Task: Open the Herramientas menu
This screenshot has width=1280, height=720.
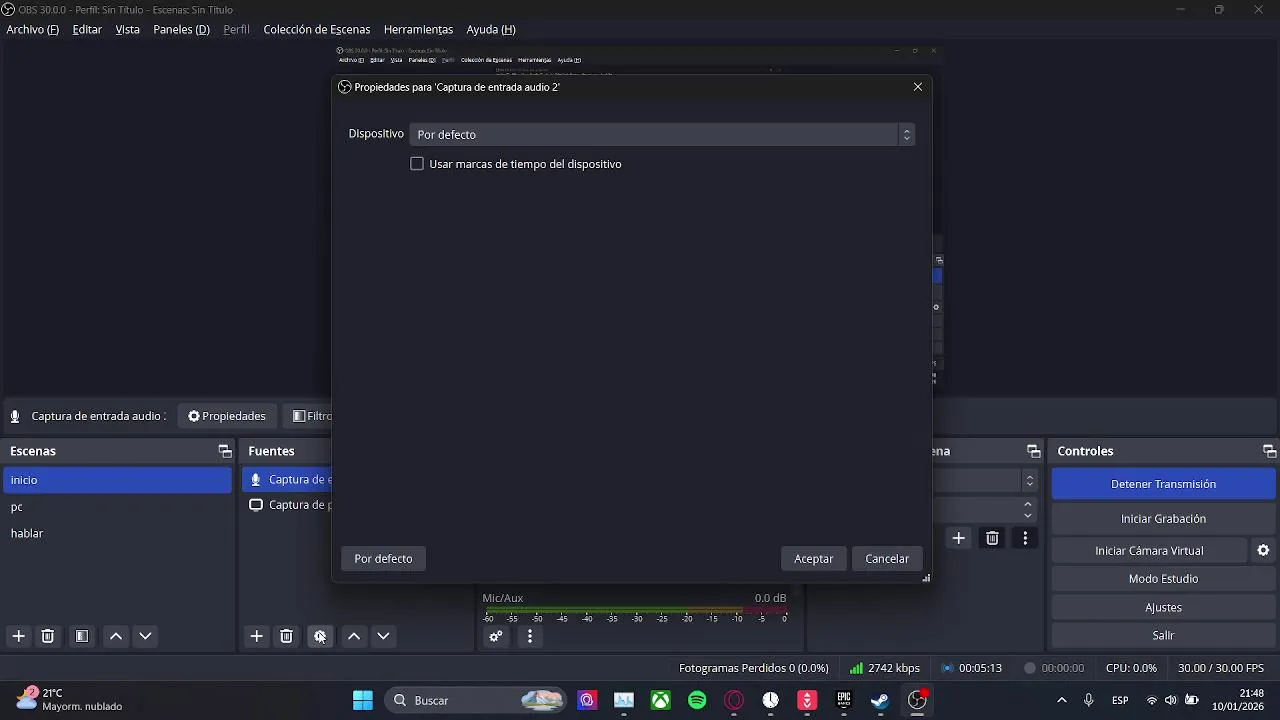Action: click(418, 29)
